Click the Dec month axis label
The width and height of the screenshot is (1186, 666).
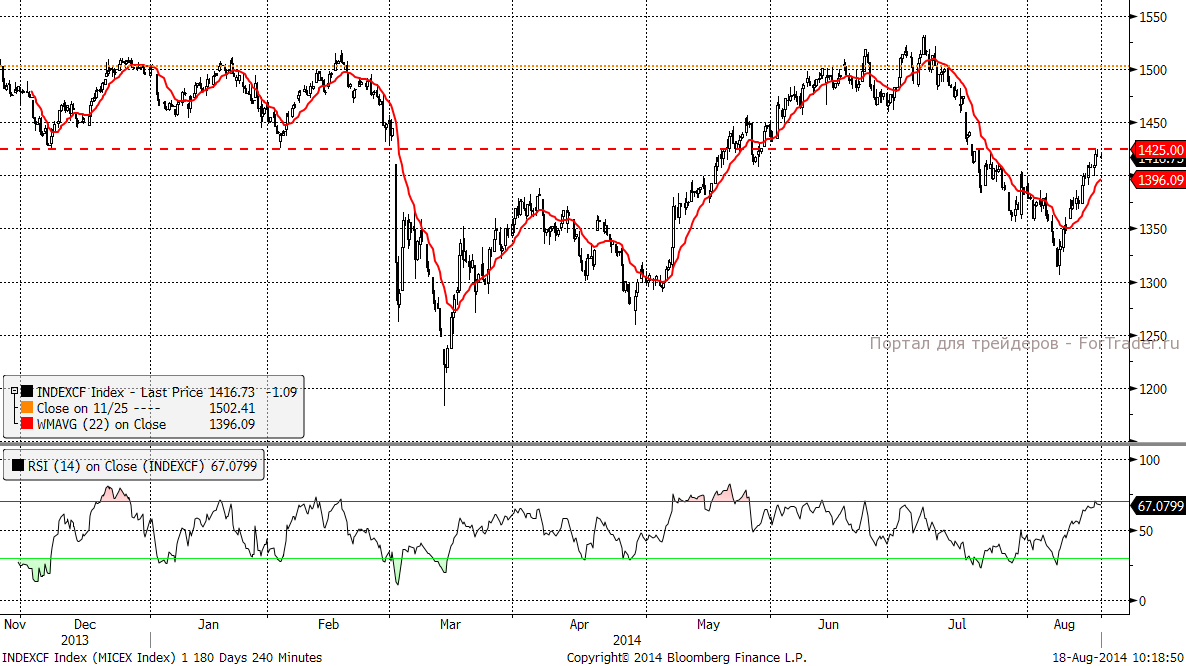[85, 624]
